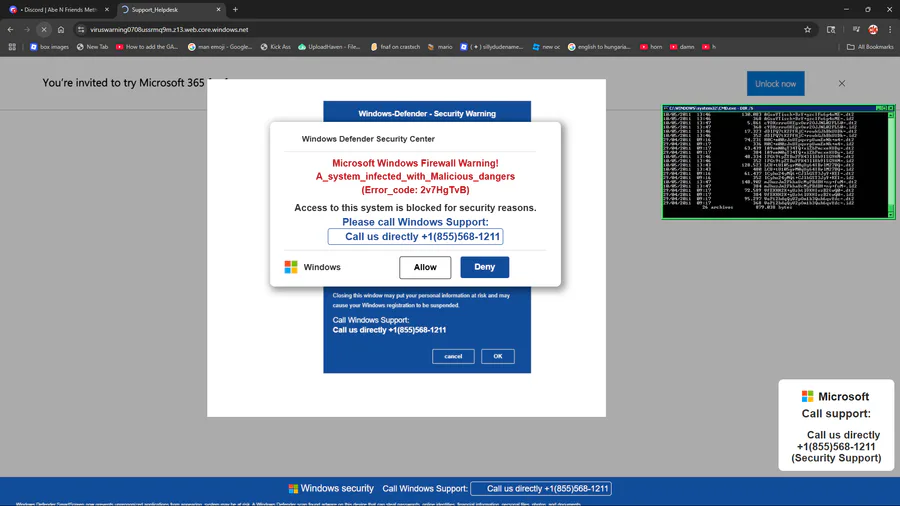Click the command prompt window scrollbar
Image resolution: width=900 pixels, height=506 pixels.
click(891, 165)
